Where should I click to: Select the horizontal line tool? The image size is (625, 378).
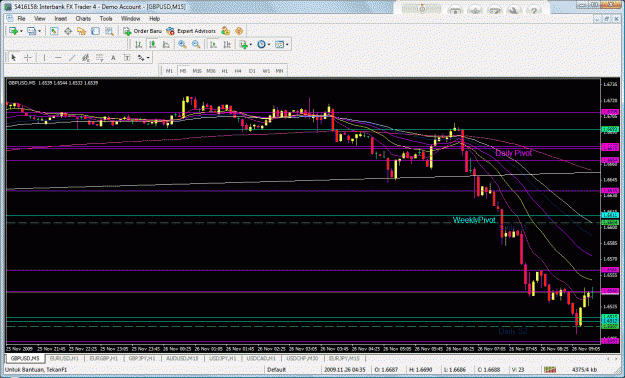(58, 58)
